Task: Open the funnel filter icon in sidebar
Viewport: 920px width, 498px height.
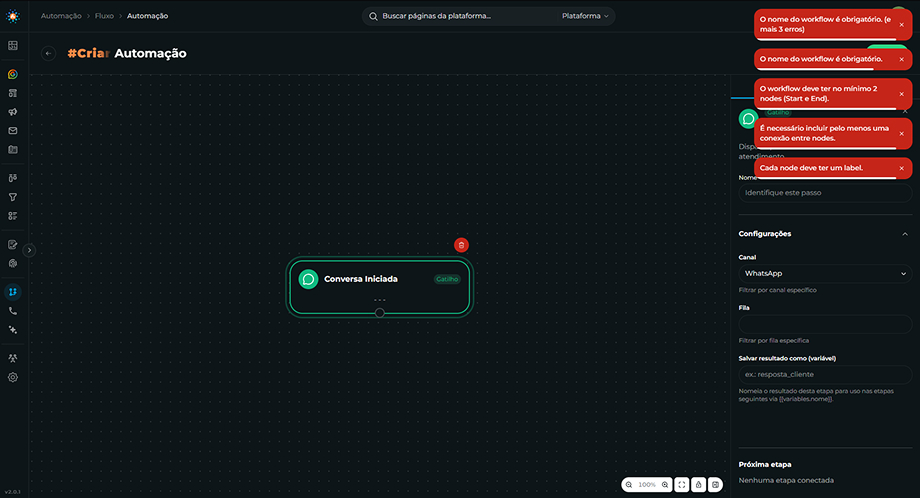Action: point(12,197)
